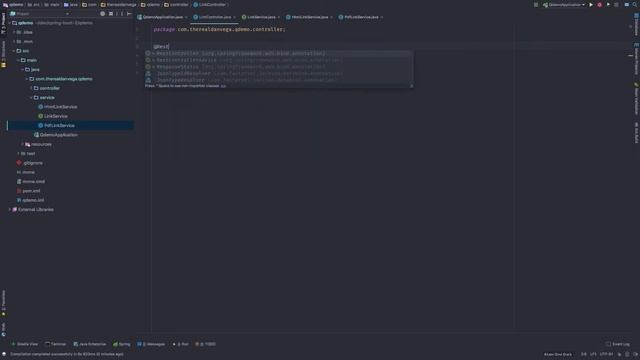Image resolution: width=640 pixels, height=360 pixels.
Task: Collapse the java folder in project tree
Action: coord(23,70)
